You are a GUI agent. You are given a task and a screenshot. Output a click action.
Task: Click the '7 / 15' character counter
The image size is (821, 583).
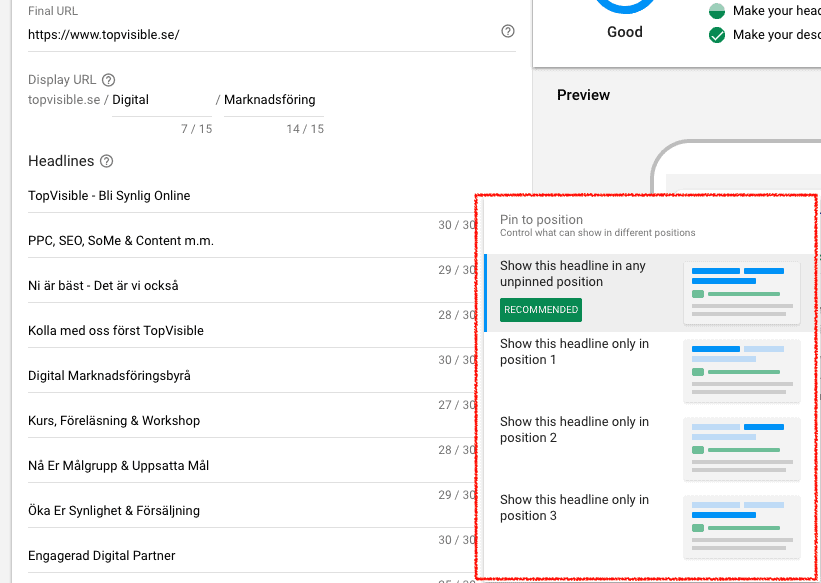click(x=196, y=129)
